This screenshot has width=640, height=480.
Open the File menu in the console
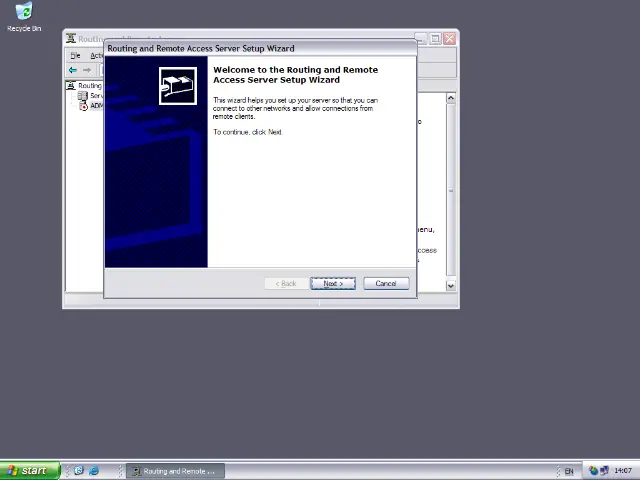point(75,56)
